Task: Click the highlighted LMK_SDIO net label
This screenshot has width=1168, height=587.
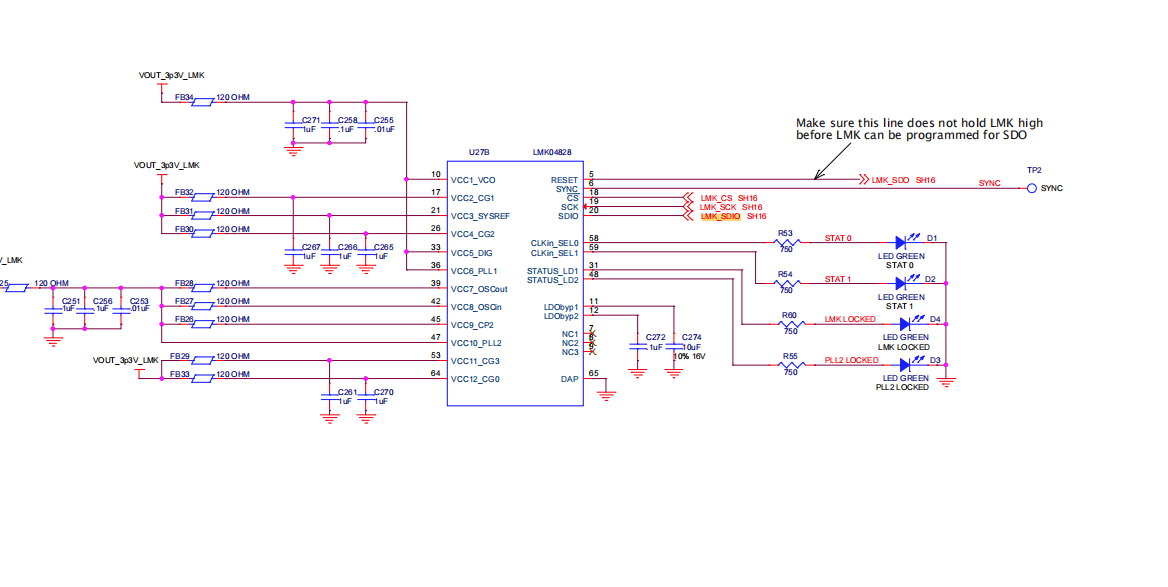Action: (x=720, y=216)
